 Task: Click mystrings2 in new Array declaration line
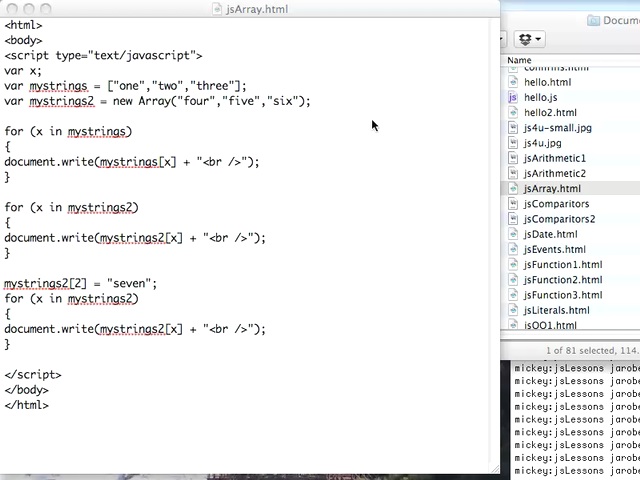pyautogui.click(x=62, y=101)
